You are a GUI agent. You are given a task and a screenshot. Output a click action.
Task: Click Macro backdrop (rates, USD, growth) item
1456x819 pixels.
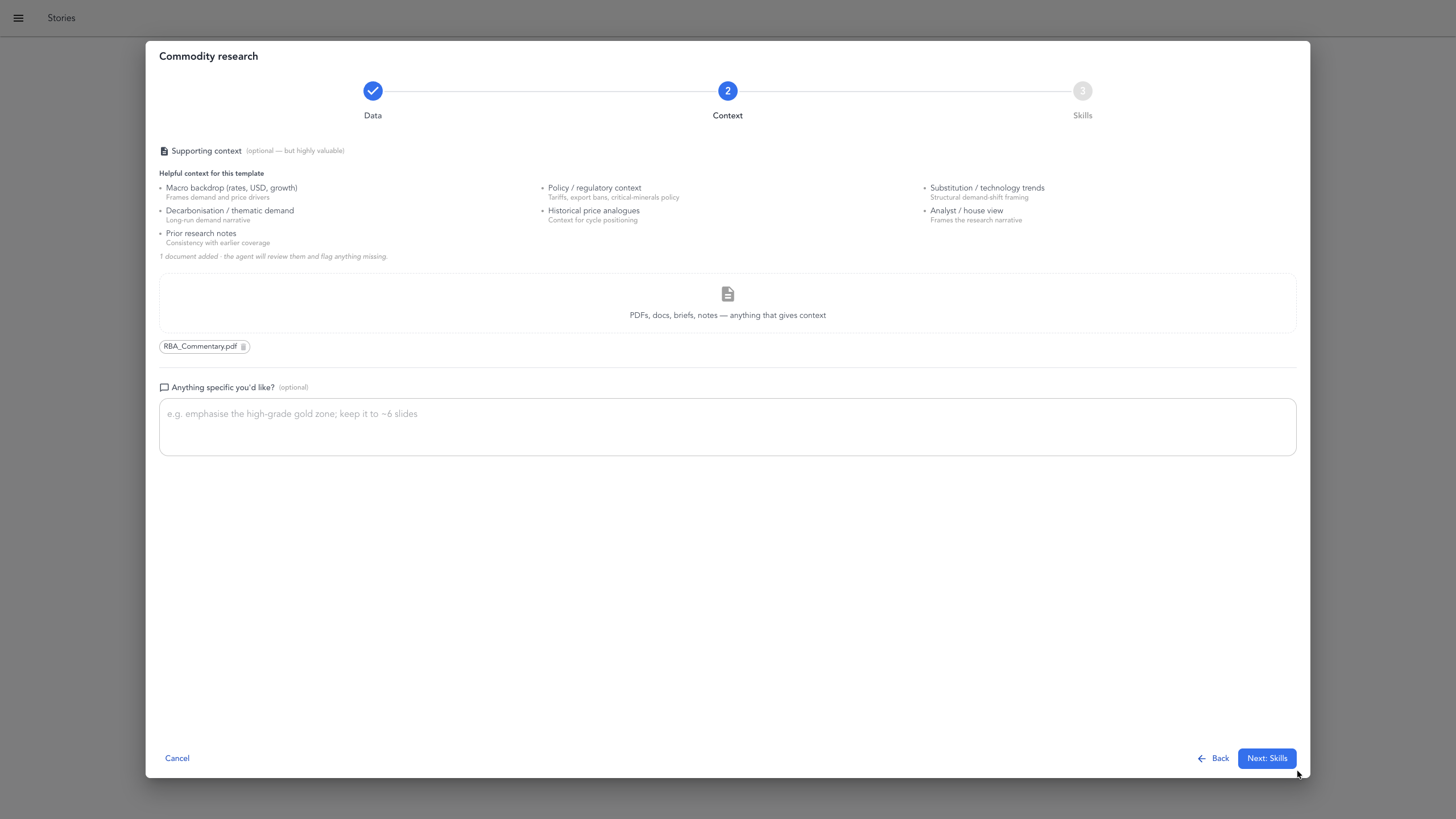click(x=231, y=188)
